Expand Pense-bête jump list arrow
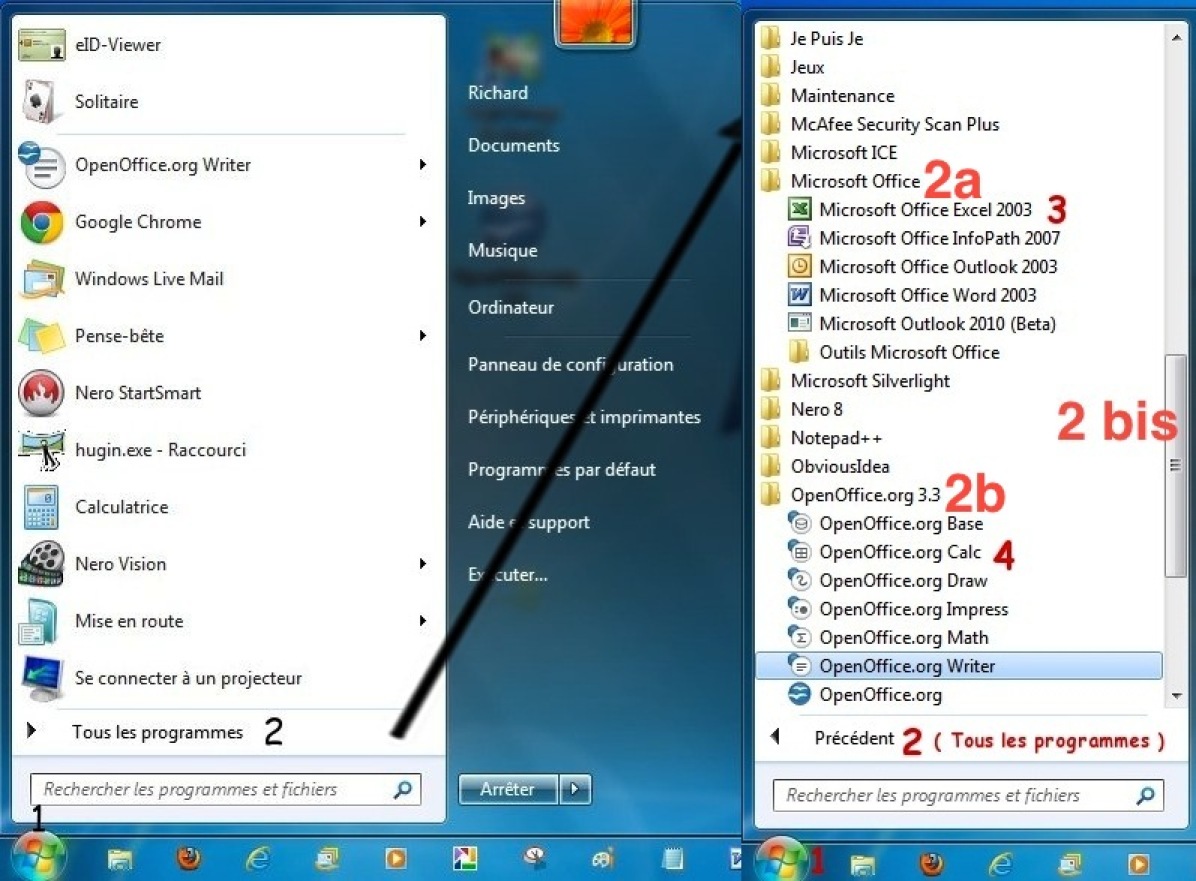 (x=423, y=336)
